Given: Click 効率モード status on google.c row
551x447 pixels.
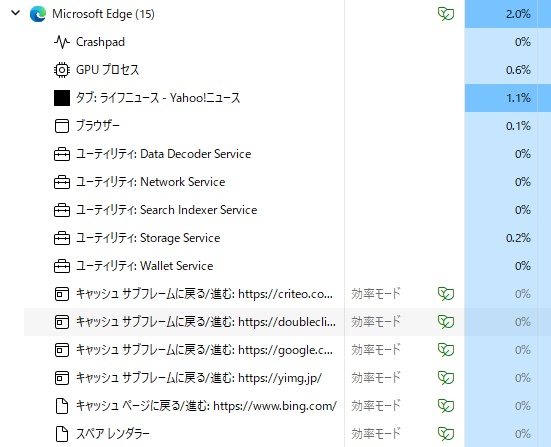Looking at the screenshot, I should click(x=376, y=350).
